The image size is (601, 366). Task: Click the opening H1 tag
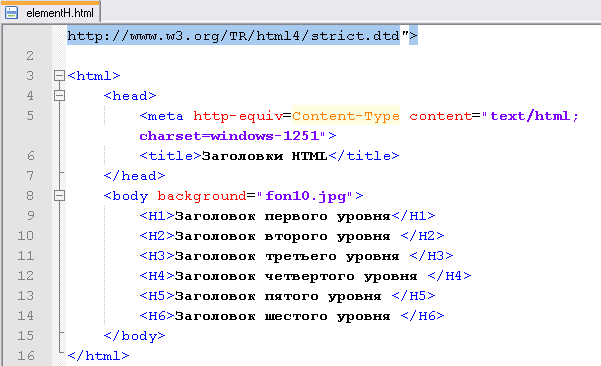[157, 216]
